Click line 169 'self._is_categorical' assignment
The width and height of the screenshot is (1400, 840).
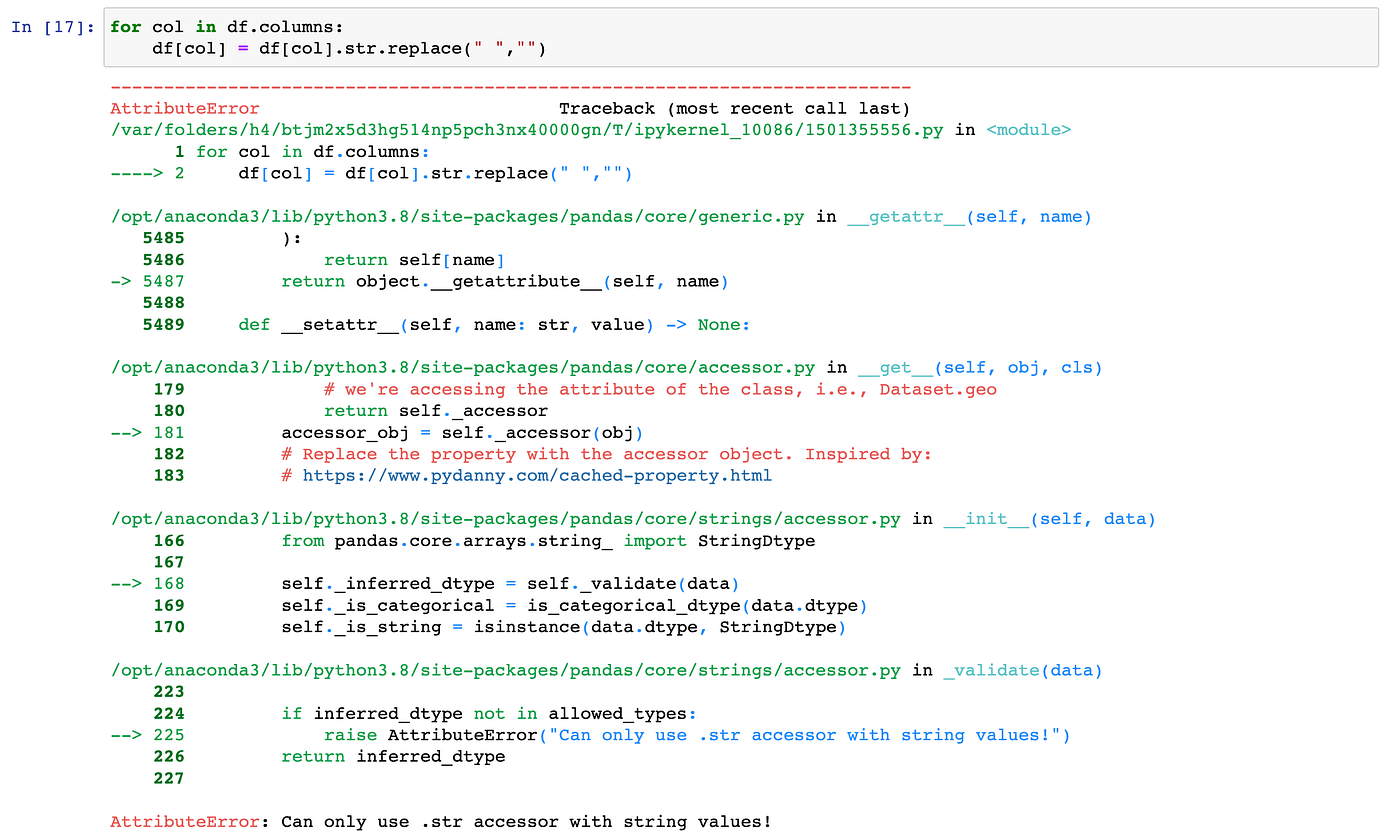pyautogui.click(x=574, y=606)
